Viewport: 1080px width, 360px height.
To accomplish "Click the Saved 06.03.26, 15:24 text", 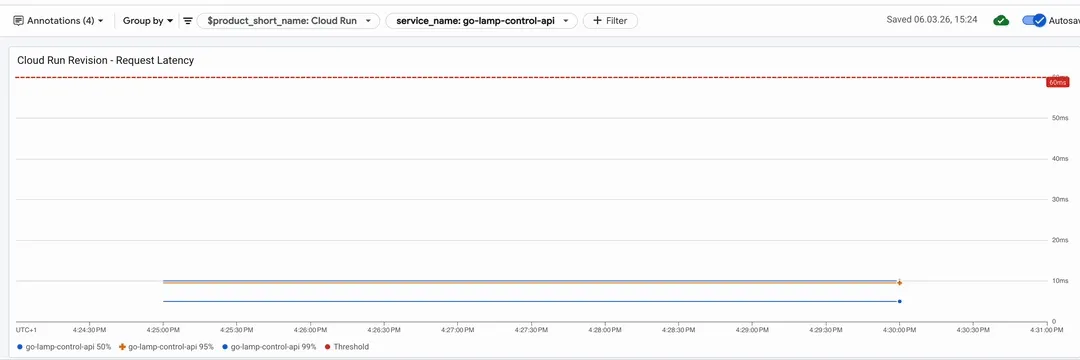I will pos(932,20).
